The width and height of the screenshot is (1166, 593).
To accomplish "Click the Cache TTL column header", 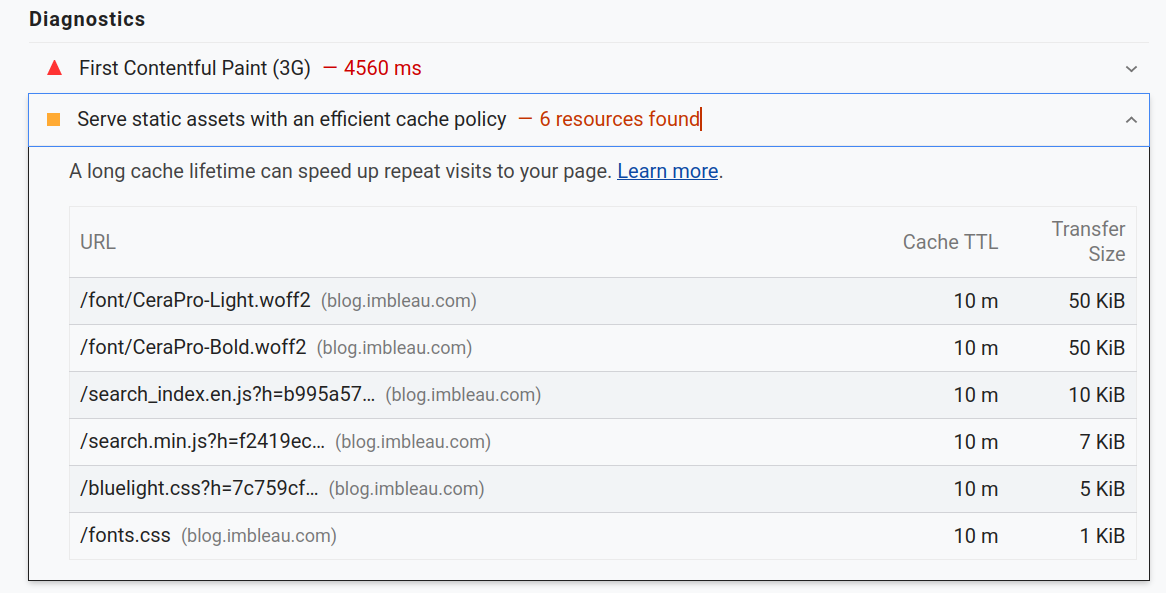I will pyautogui.click(x=950, y=242).
